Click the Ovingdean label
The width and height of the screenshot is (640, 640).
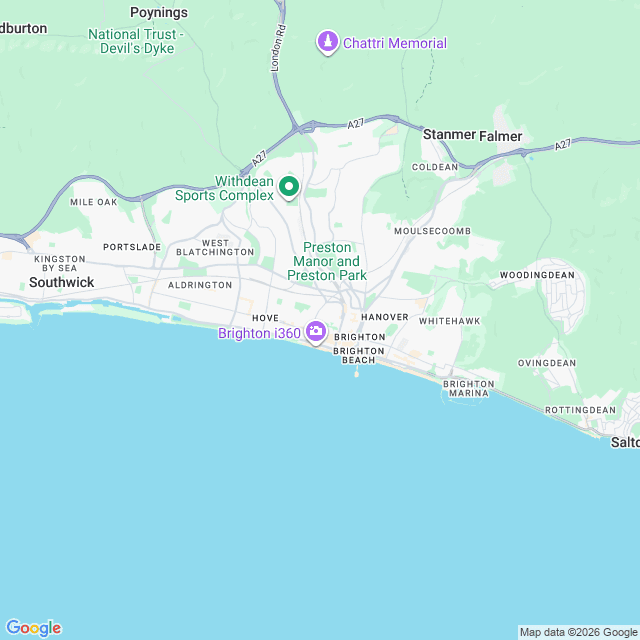[x=547, y=363]
